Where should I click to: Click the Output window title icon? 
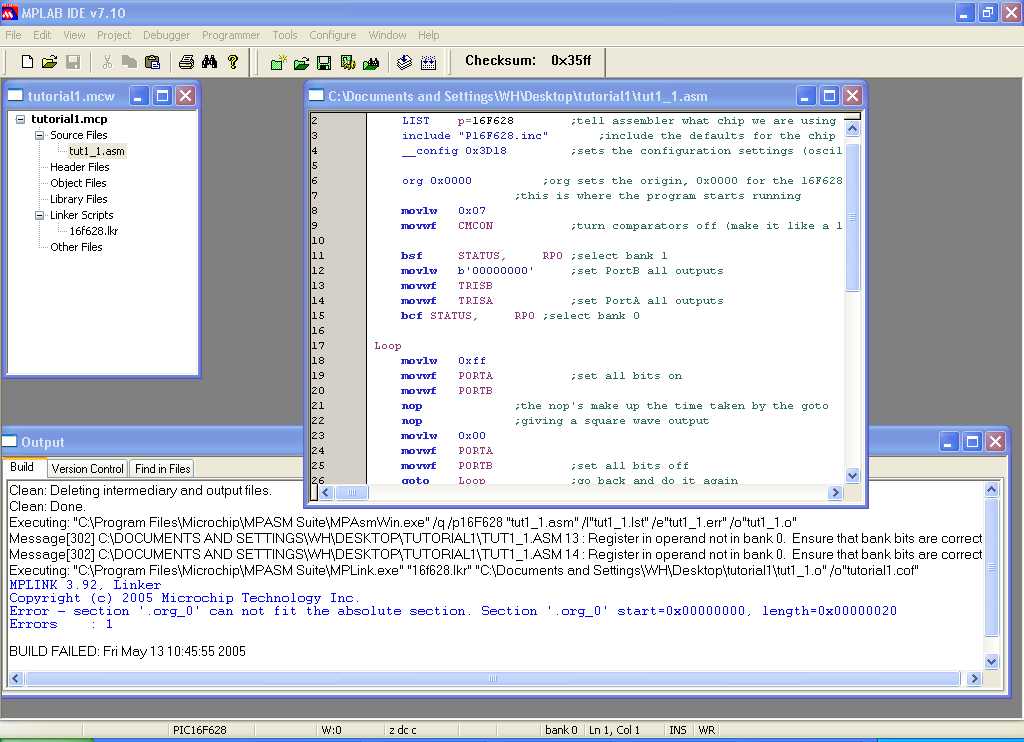click(x=9, y=442)
